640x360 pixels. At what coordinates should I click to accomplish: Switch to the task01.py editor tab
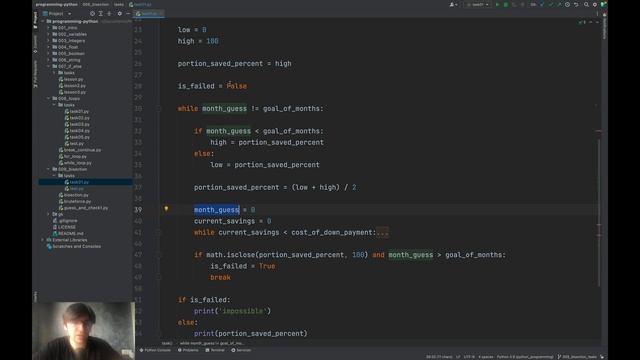[149, 13]
